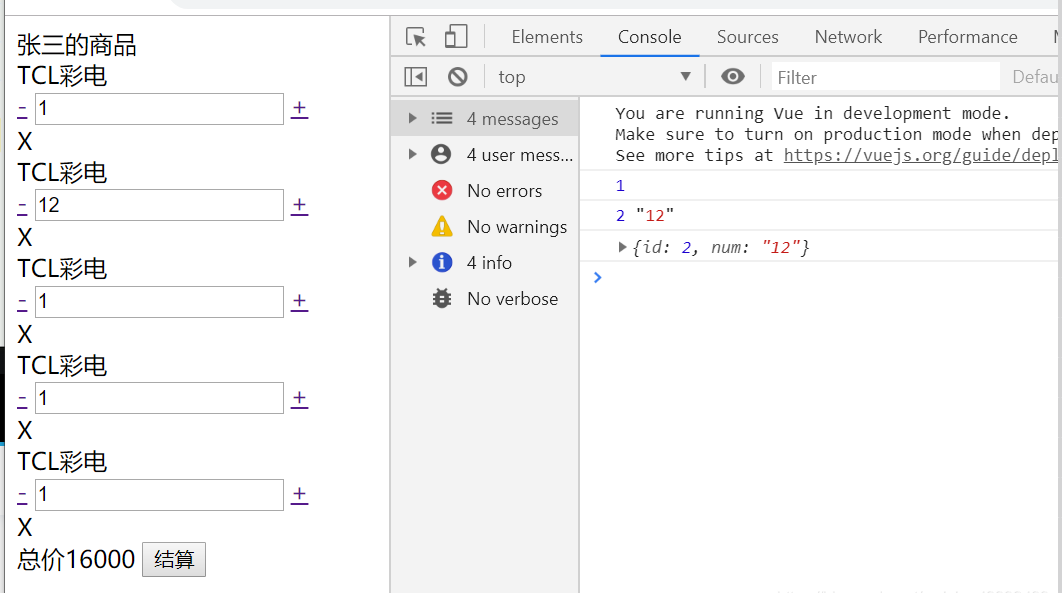1062x593 pixels.
Task: Focus the third product quantity field
Action: pos(159,301)
